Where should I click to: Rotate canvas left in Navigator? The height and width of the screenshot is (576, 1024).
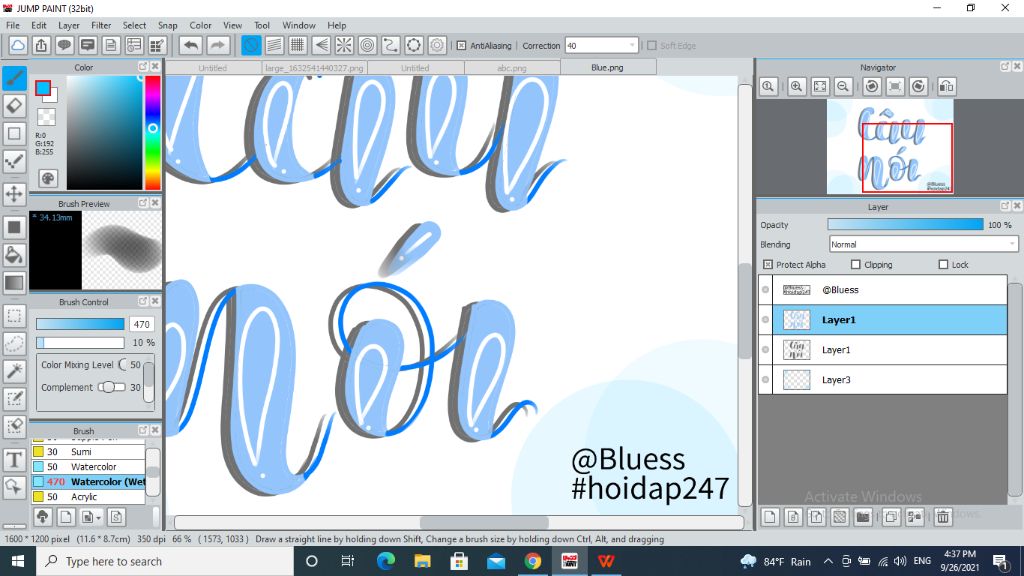coord(872,86)
